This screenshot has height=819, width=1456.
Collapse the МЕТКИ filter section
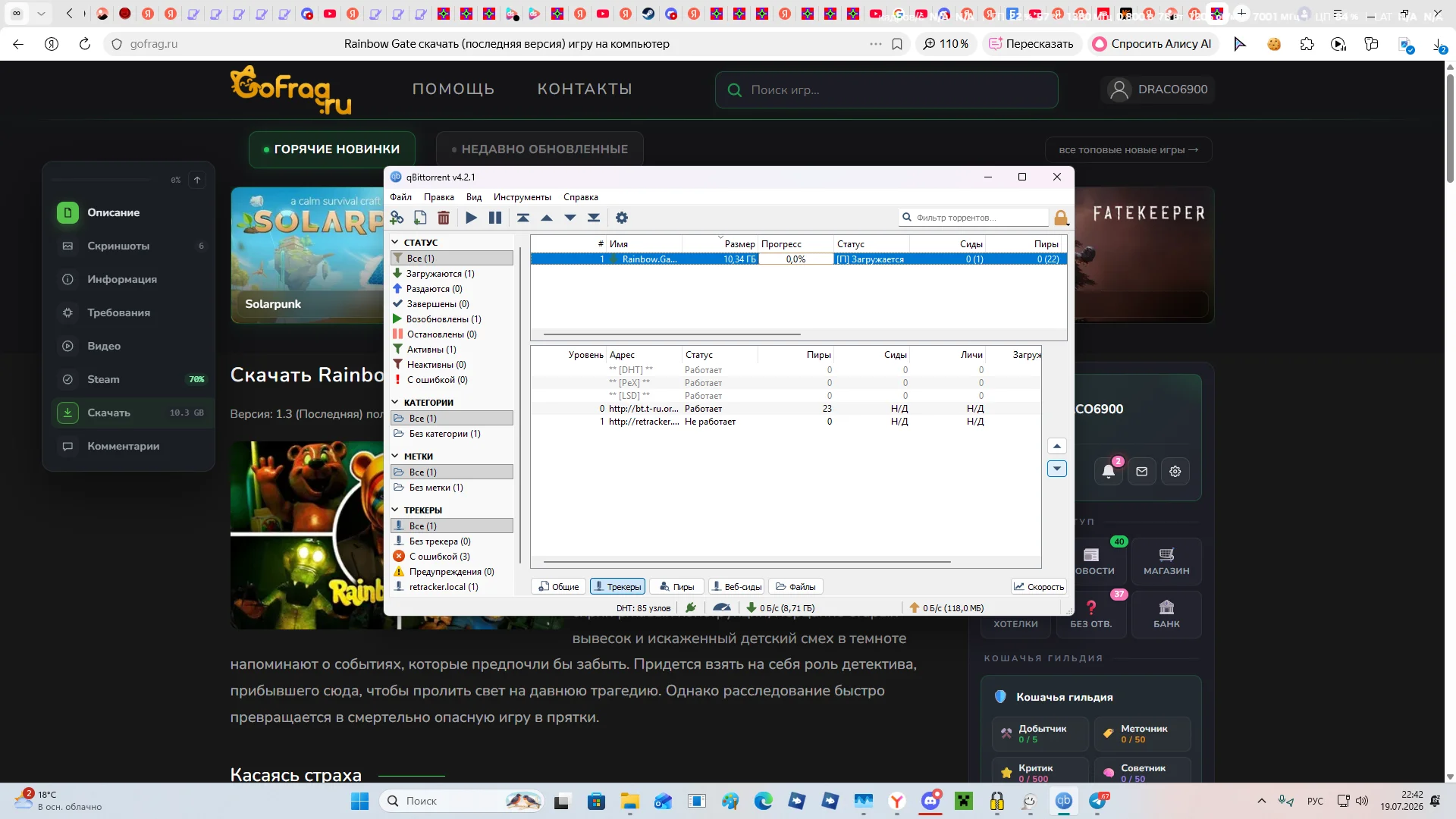(x=395, y=457)
